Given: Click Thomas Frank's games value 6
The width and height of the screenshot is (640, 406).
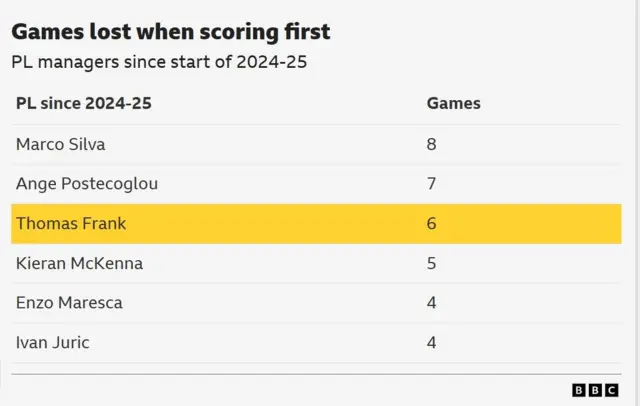Looking at the screenshot, I should pyautogui.click(x=432, y=224).
